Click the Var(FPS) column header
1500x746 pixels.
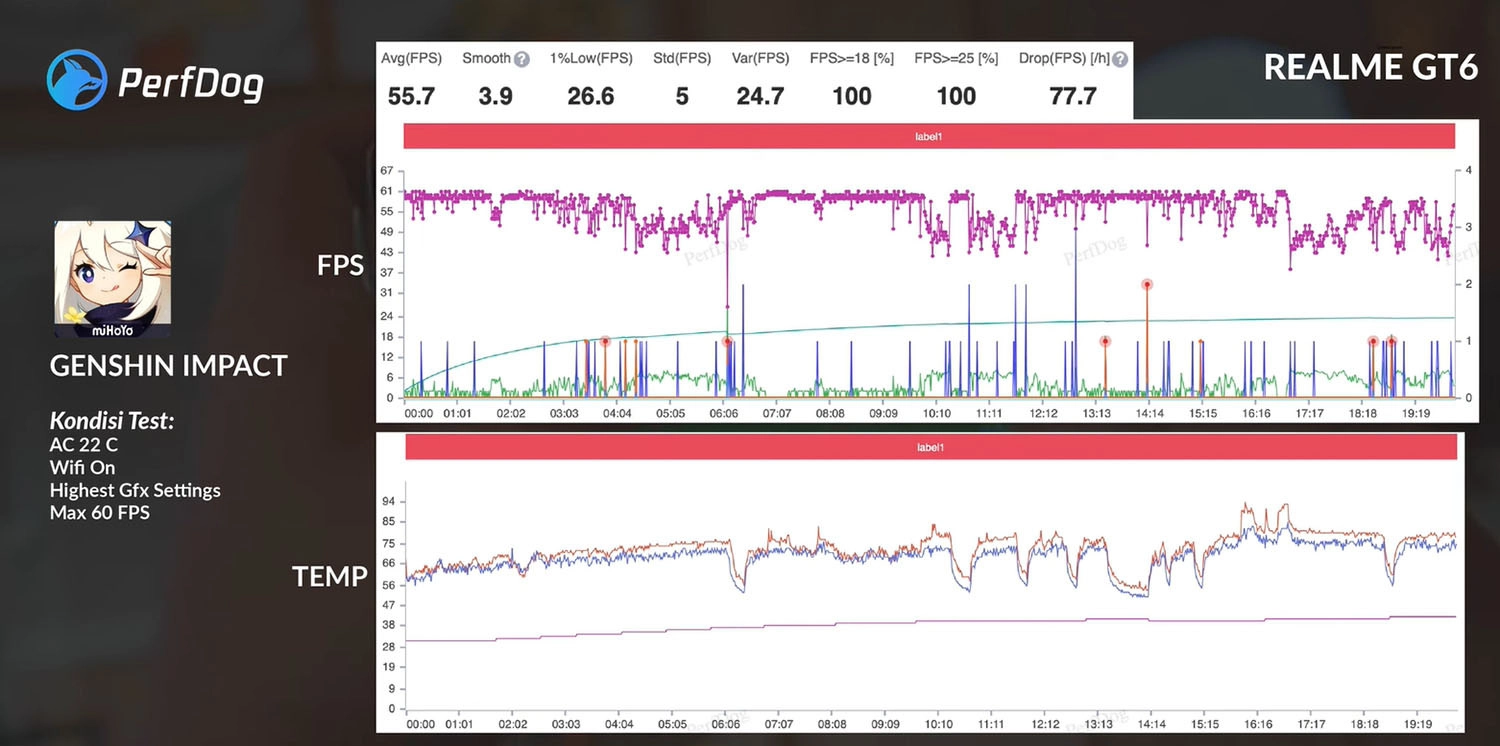coord(760,59)
